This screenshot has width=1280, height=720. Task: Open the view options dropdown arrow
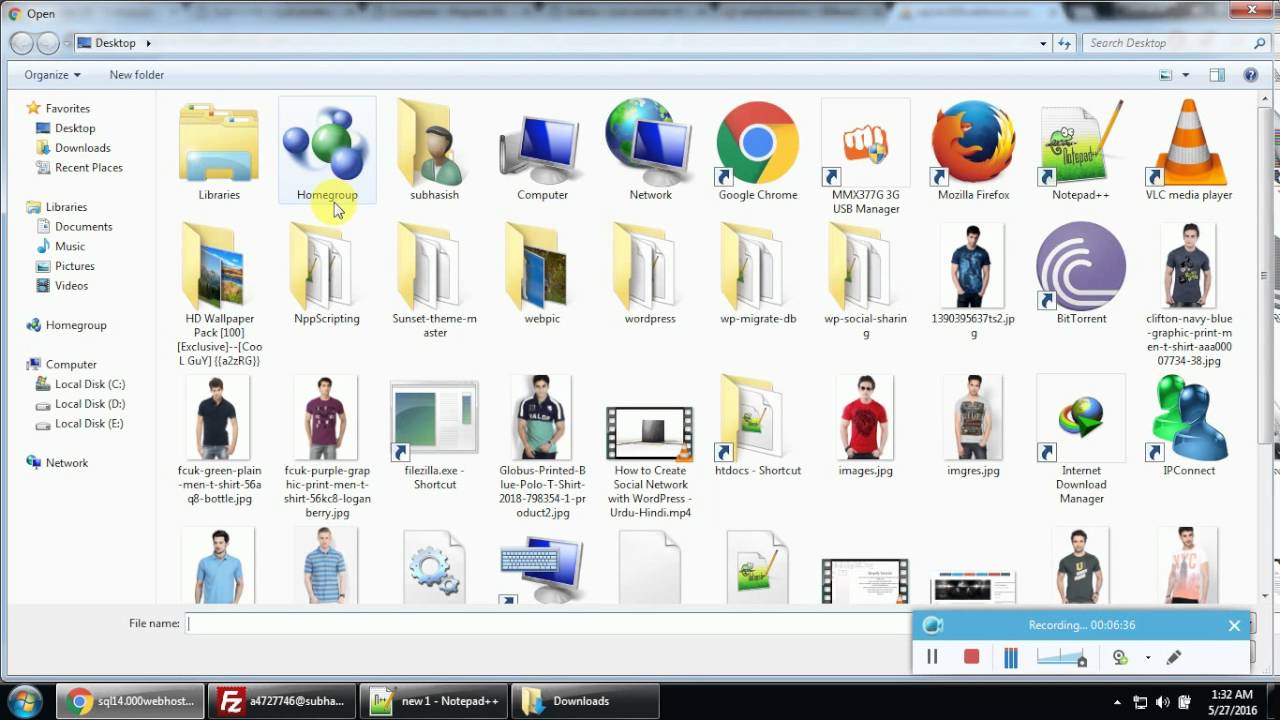point(1186,75)
